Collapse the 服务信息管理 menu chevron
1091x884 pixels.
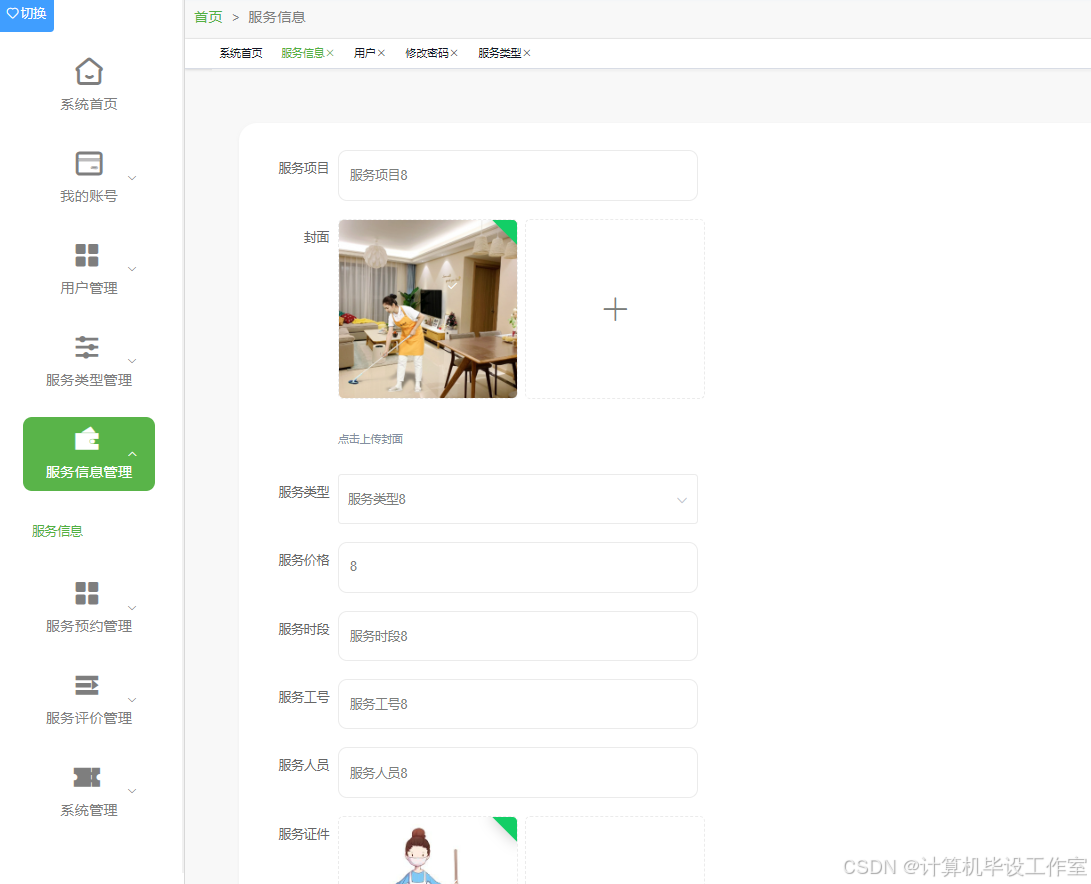tap(132, 454)
